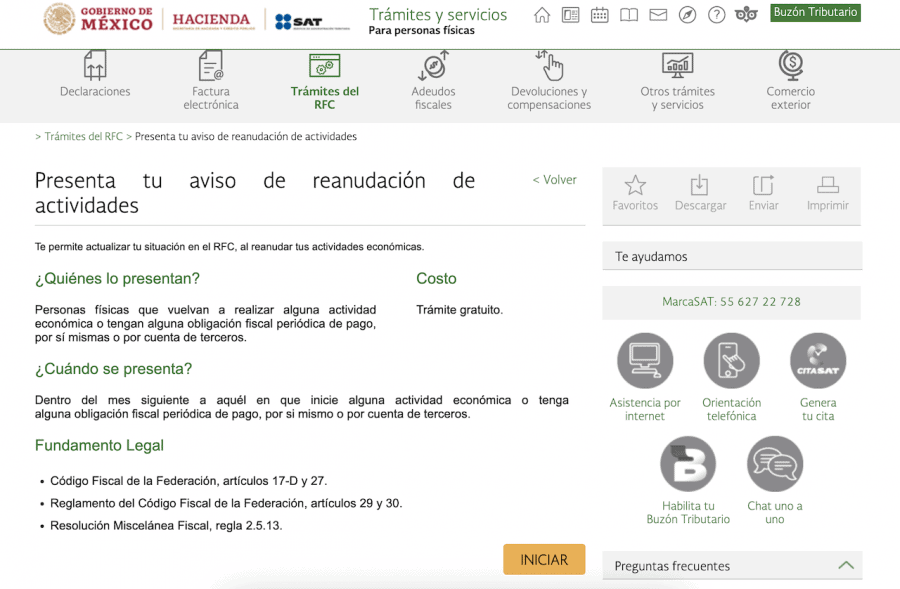Click the help question mark icon

click(716, 15)
